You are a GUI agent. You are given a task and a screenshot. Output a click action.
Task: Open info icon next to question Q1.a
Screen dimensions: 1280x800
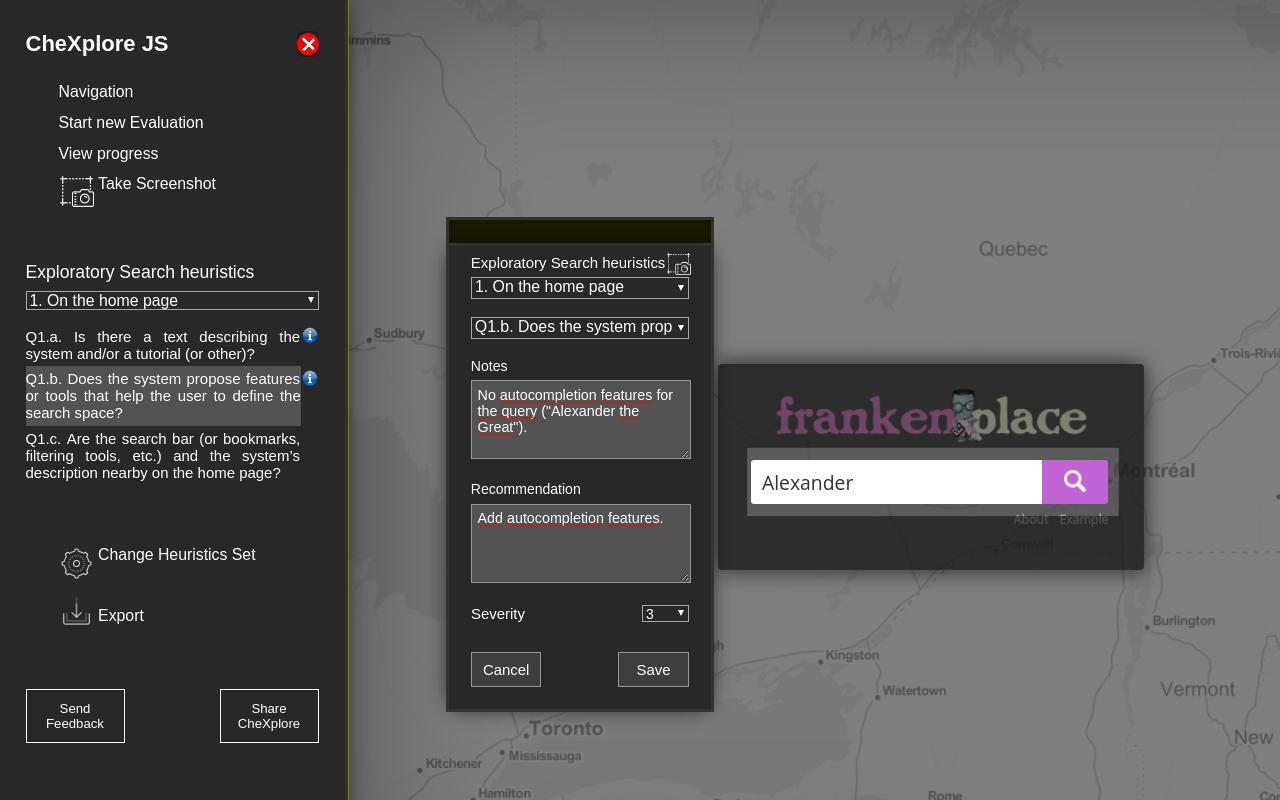tap(310, 335)
